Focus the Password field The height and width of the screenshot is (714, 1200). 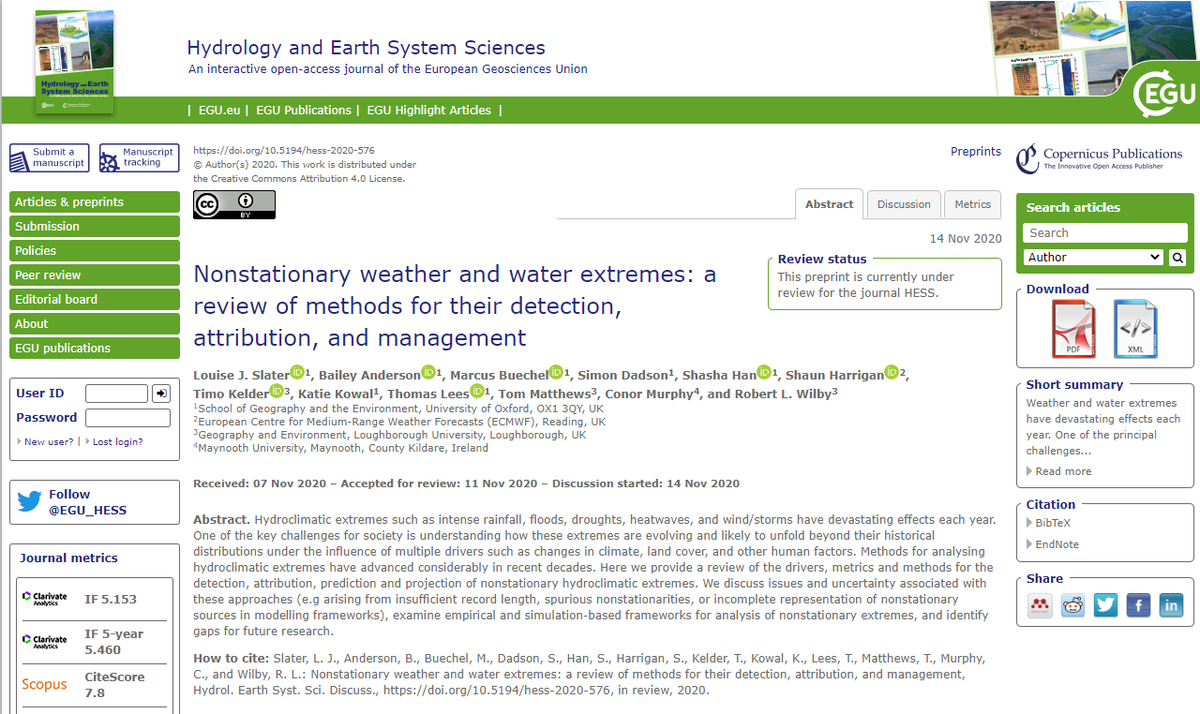[128, 418]
